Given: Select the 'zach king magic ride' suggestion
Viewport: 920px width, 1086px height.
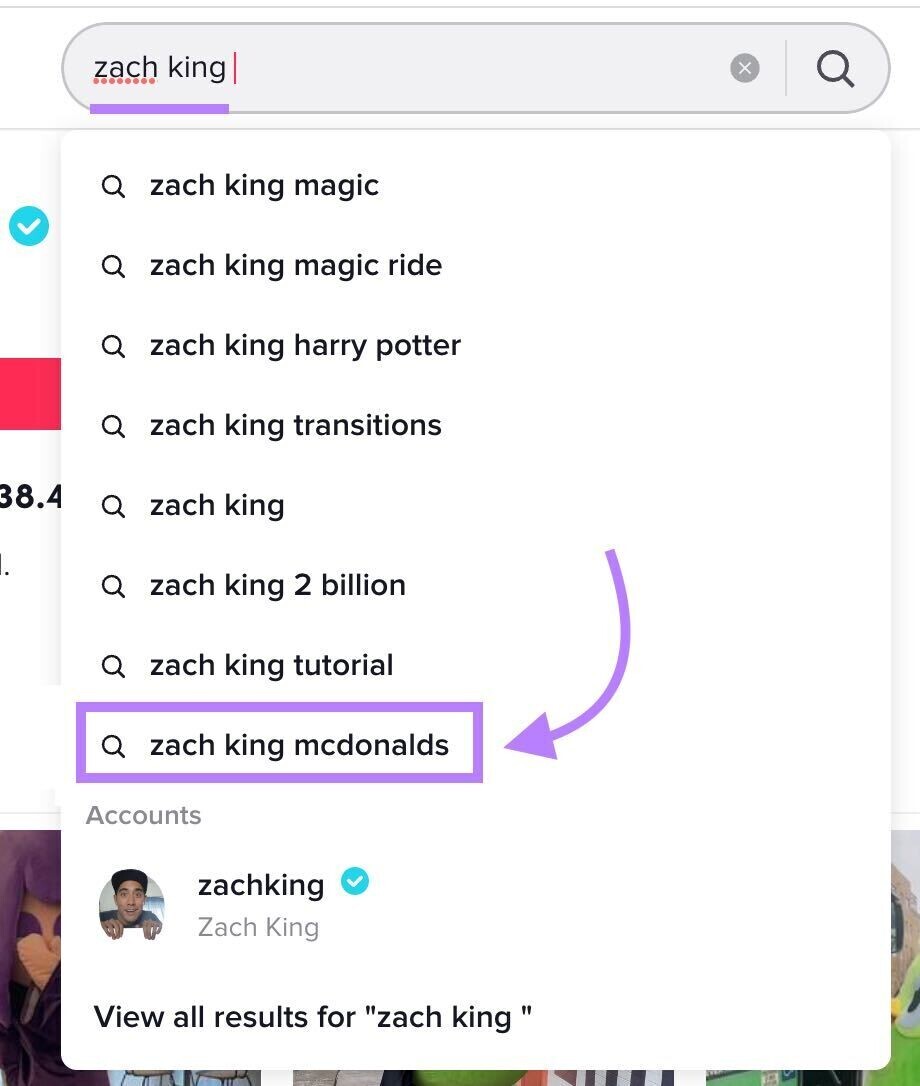Looking at the screenshot, I should click(295, 265).
